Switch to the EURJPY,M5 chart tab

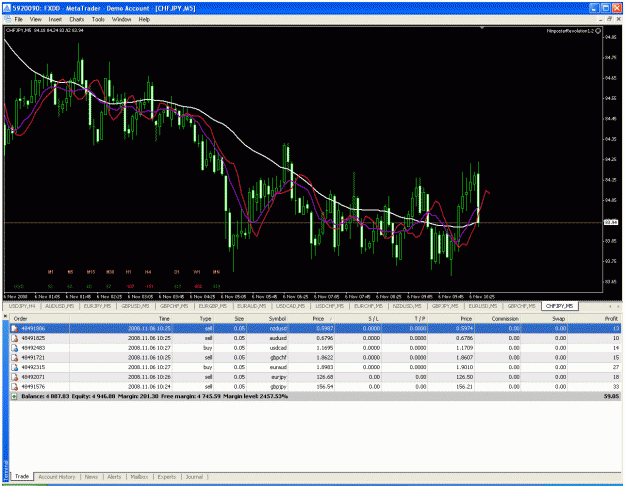point(97,306)
